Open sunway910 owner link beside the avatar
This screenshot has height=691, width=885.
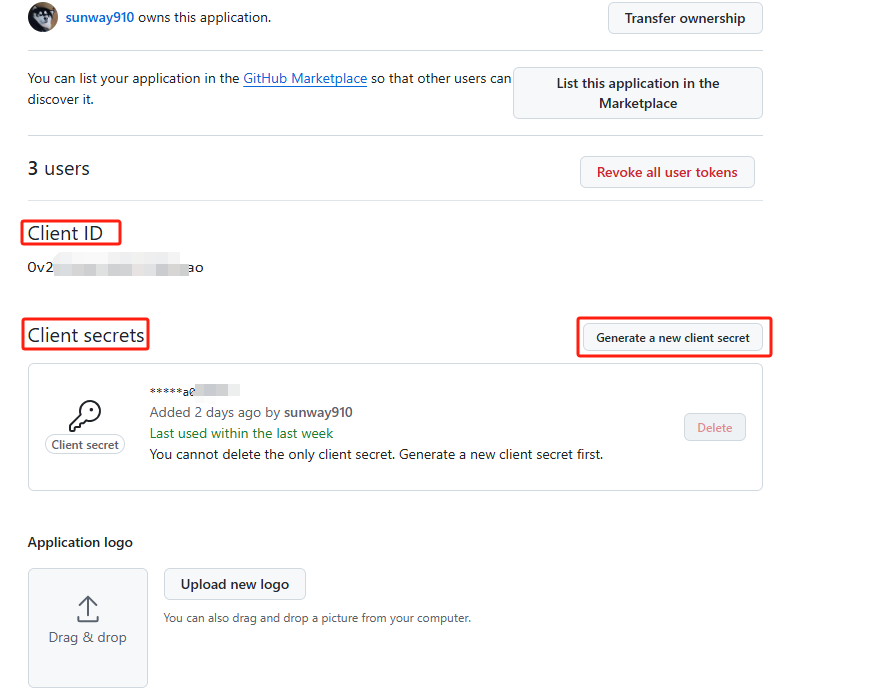(x=100, y=17)
